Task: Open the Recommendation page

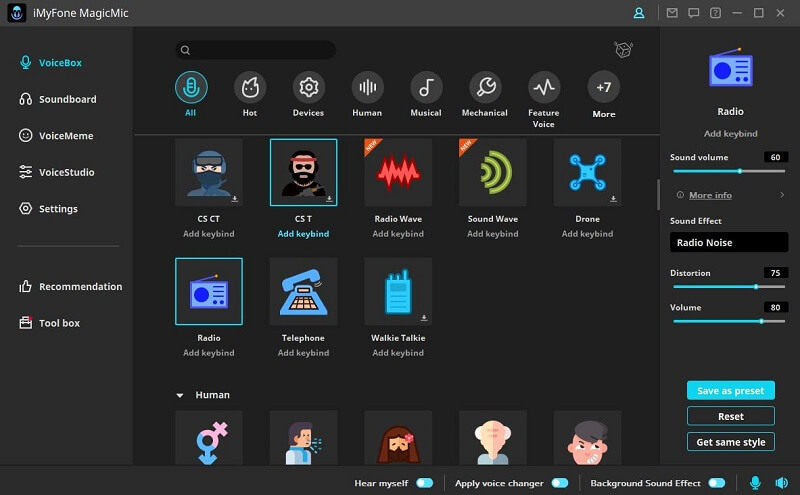Action: (x=70, y=286)
